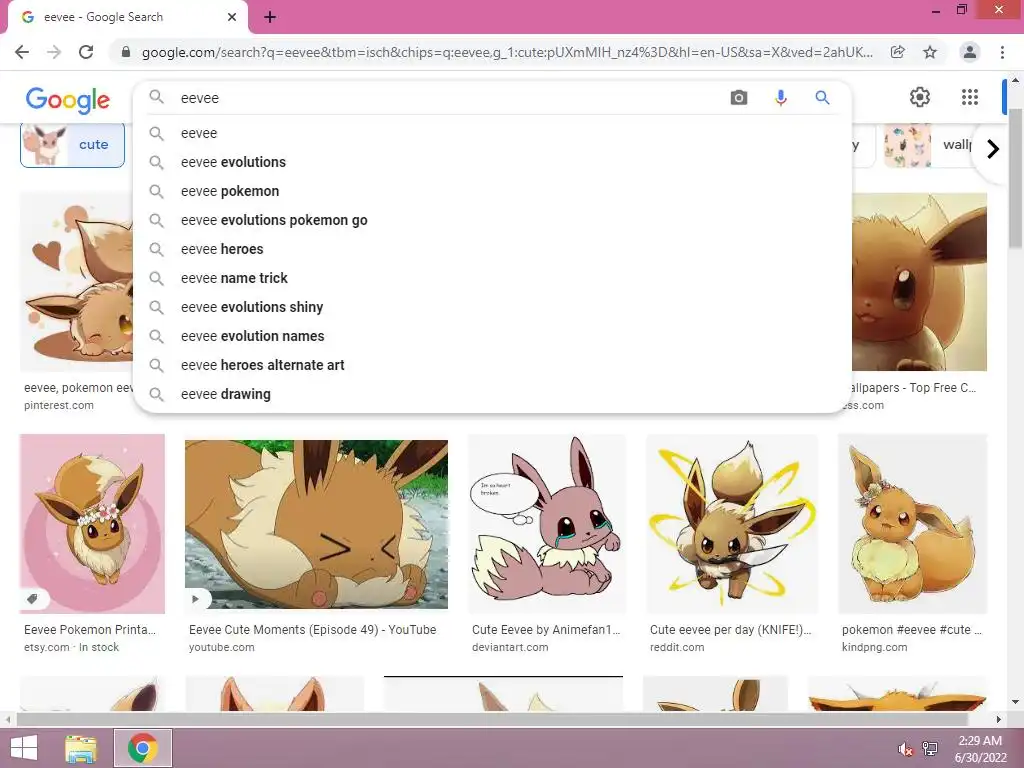Reload the current page
The width and height of the screenshot is (1024, 768).
(86, 52)
